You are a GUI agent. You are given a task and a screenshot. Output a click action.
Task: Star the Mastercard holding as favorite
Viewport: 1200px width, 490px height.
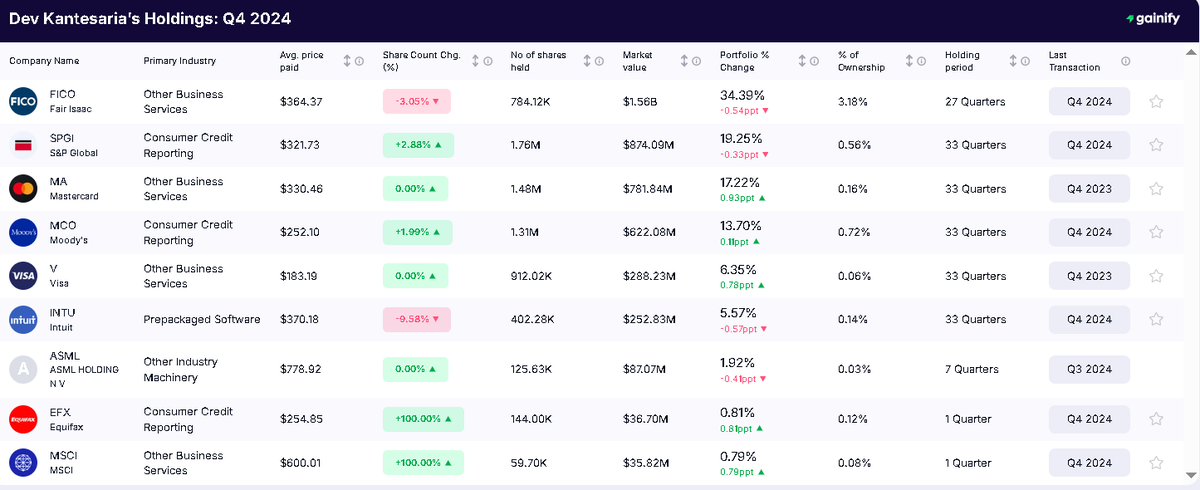1156,189
